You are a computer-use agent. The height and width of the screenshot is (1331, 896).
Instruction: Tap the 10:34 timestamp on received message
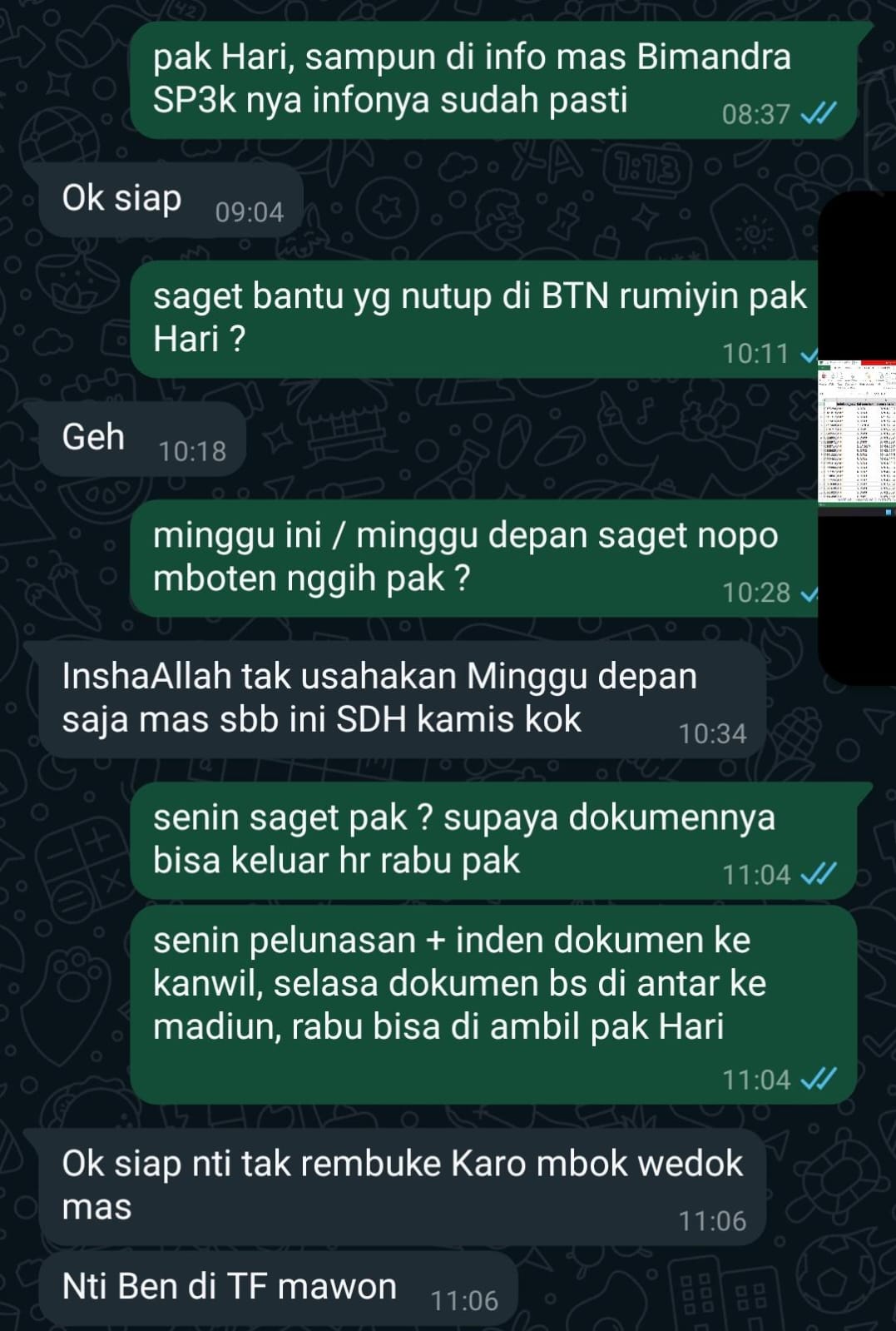point(712,734)
